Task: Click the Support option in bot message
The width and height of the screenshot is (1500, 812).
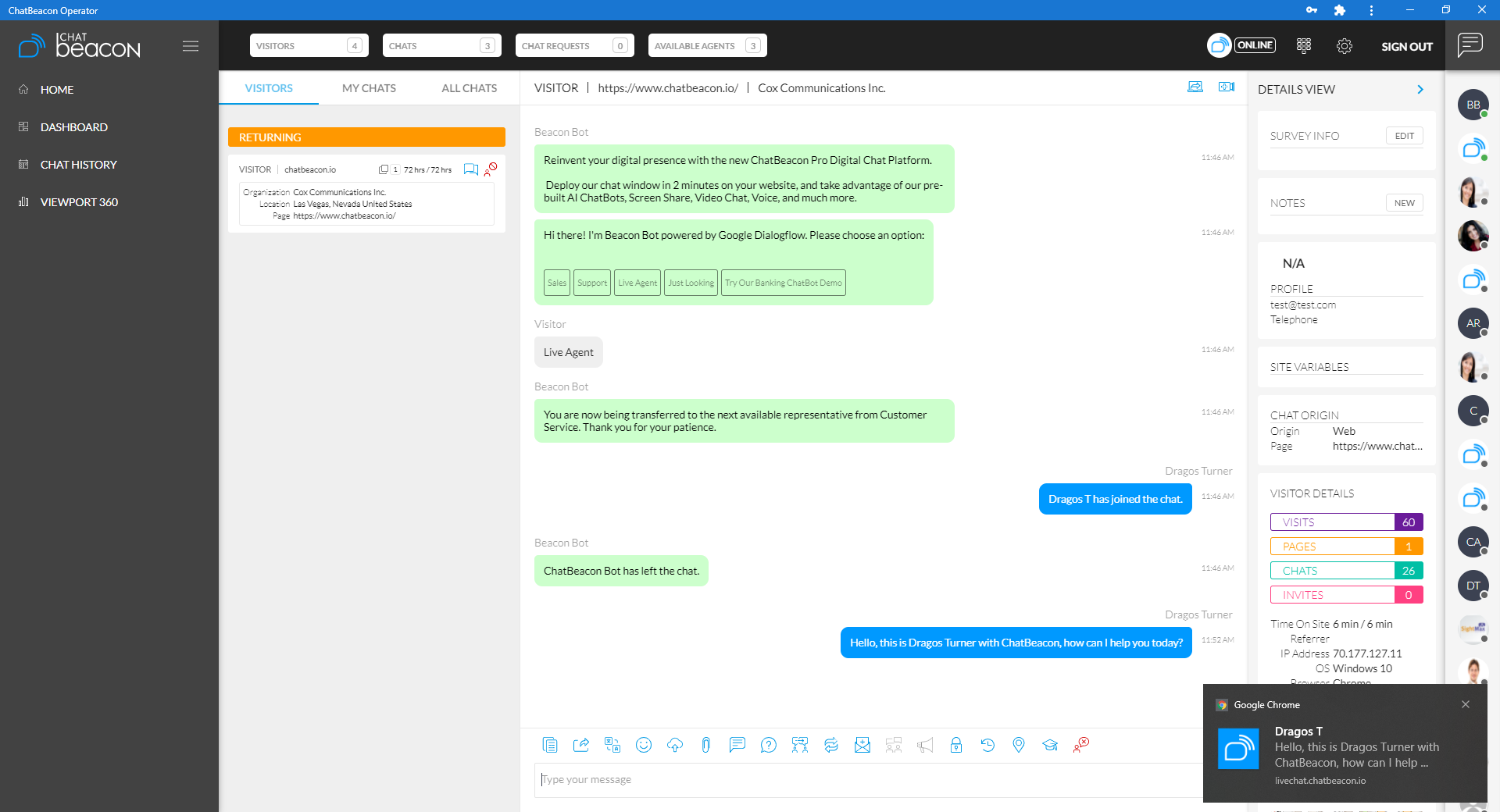Action: point(592,283)
